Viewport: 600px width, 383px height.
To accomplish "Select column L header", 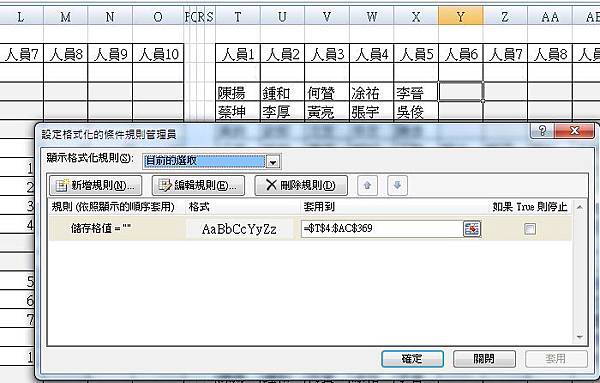I will pos(21,16).
